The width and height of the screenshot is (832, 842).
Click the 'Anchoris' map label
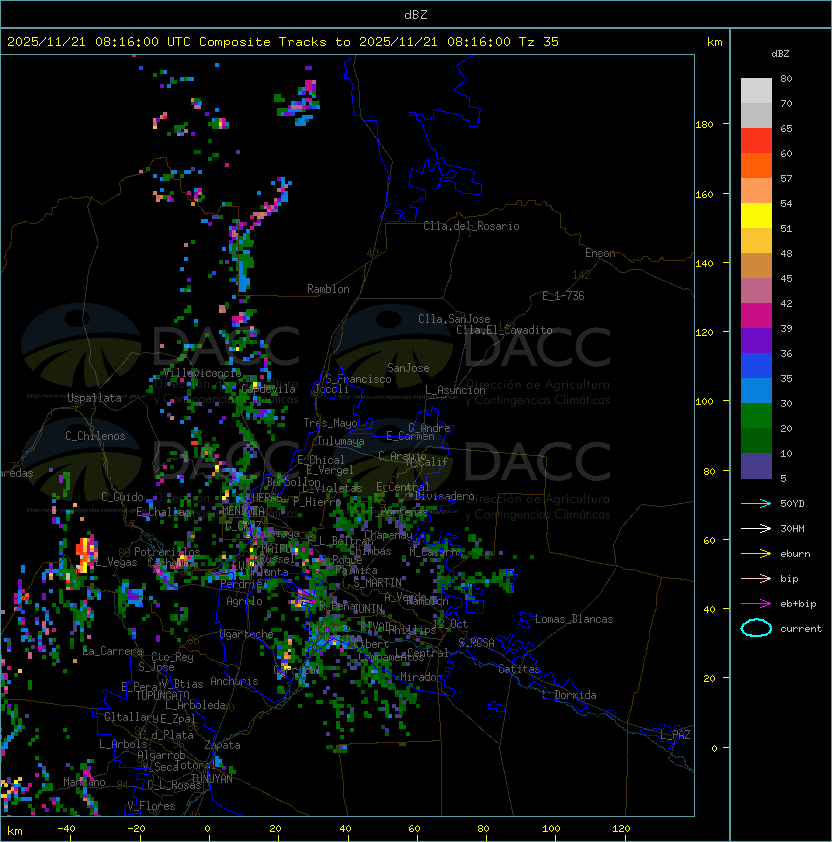click(x=234, y=681)
